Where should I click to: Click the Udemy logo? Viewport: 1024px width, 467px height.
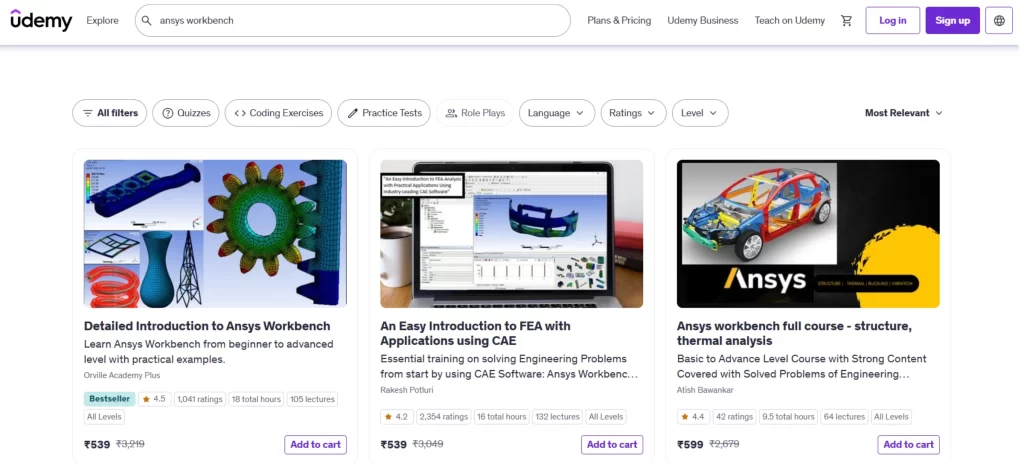click(41, 20)
